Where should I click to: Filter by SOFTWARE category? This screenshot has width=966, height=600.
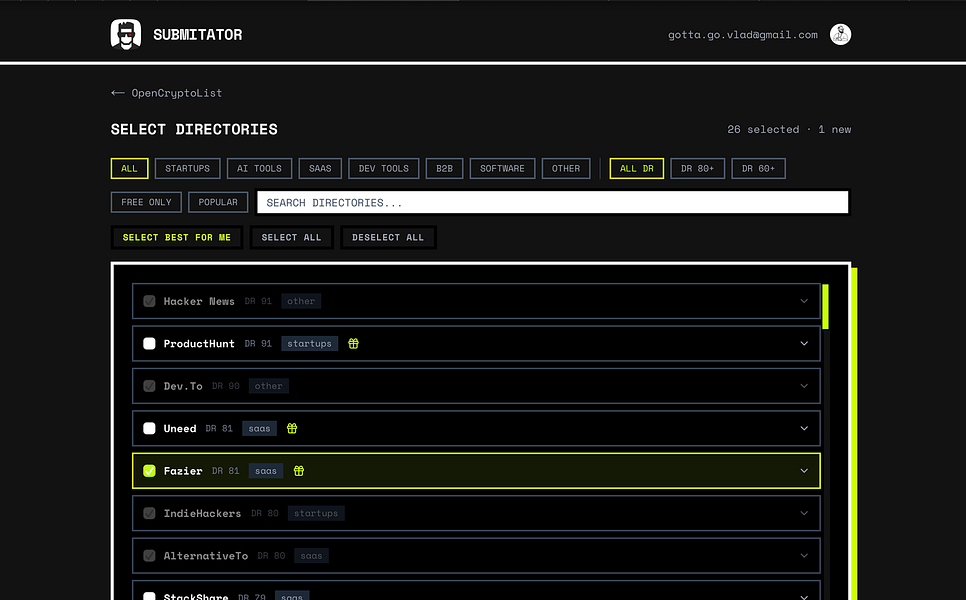coord(502,169)
